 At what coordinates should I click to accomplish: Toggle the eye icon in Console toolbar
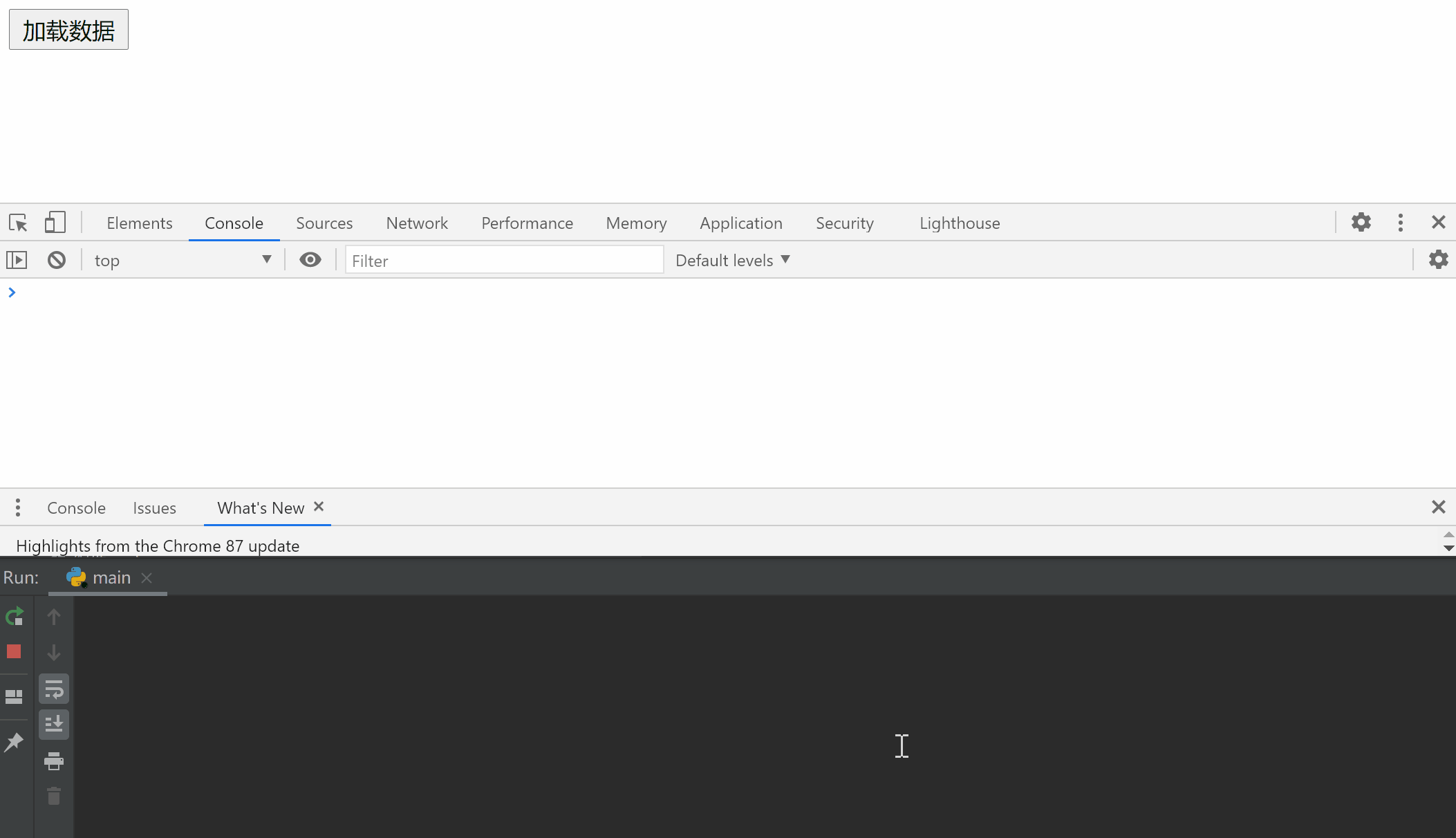[x=310, y=260]
